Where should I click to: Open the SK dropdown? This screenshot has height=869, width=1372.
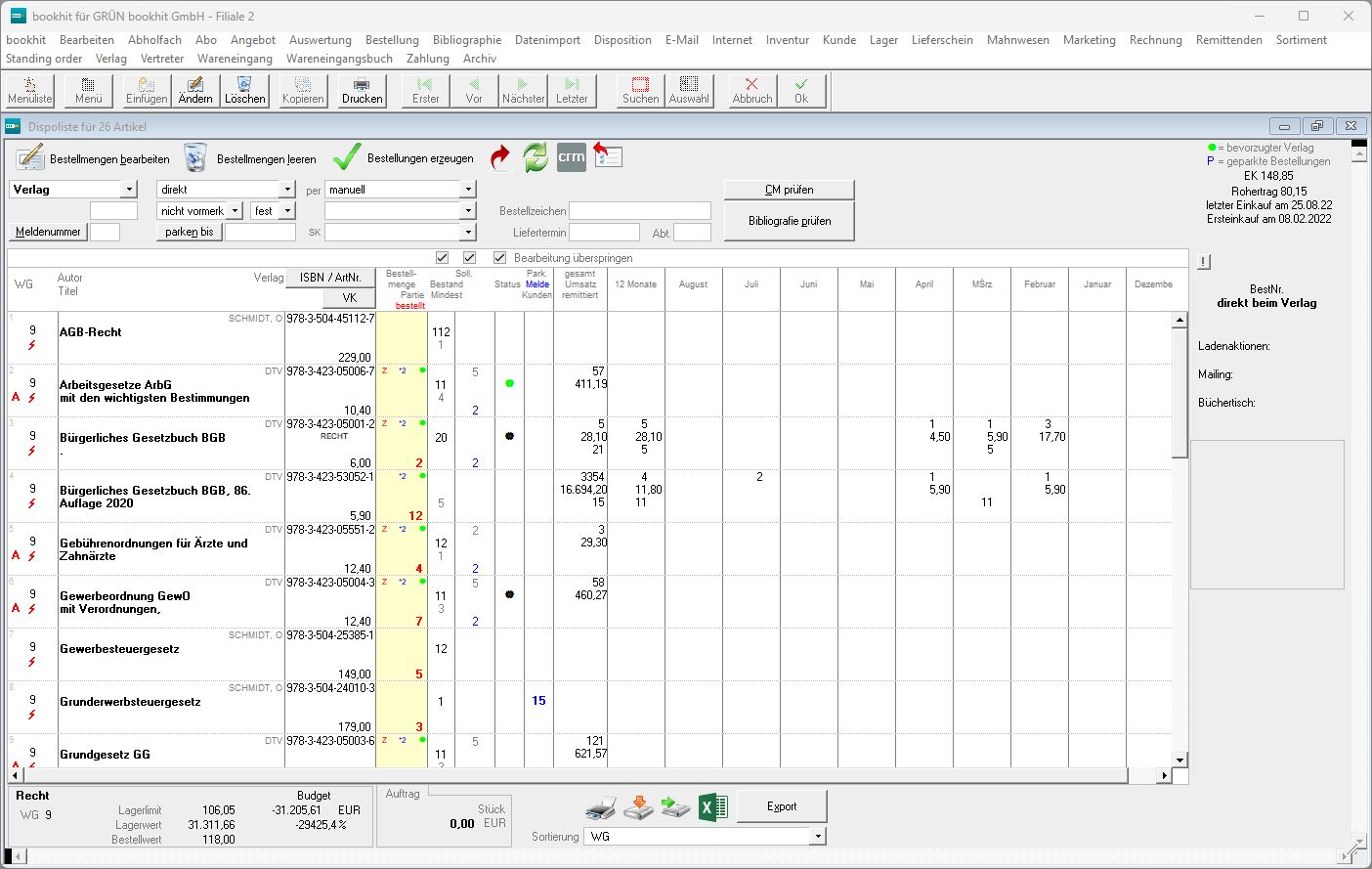point(469,233)
